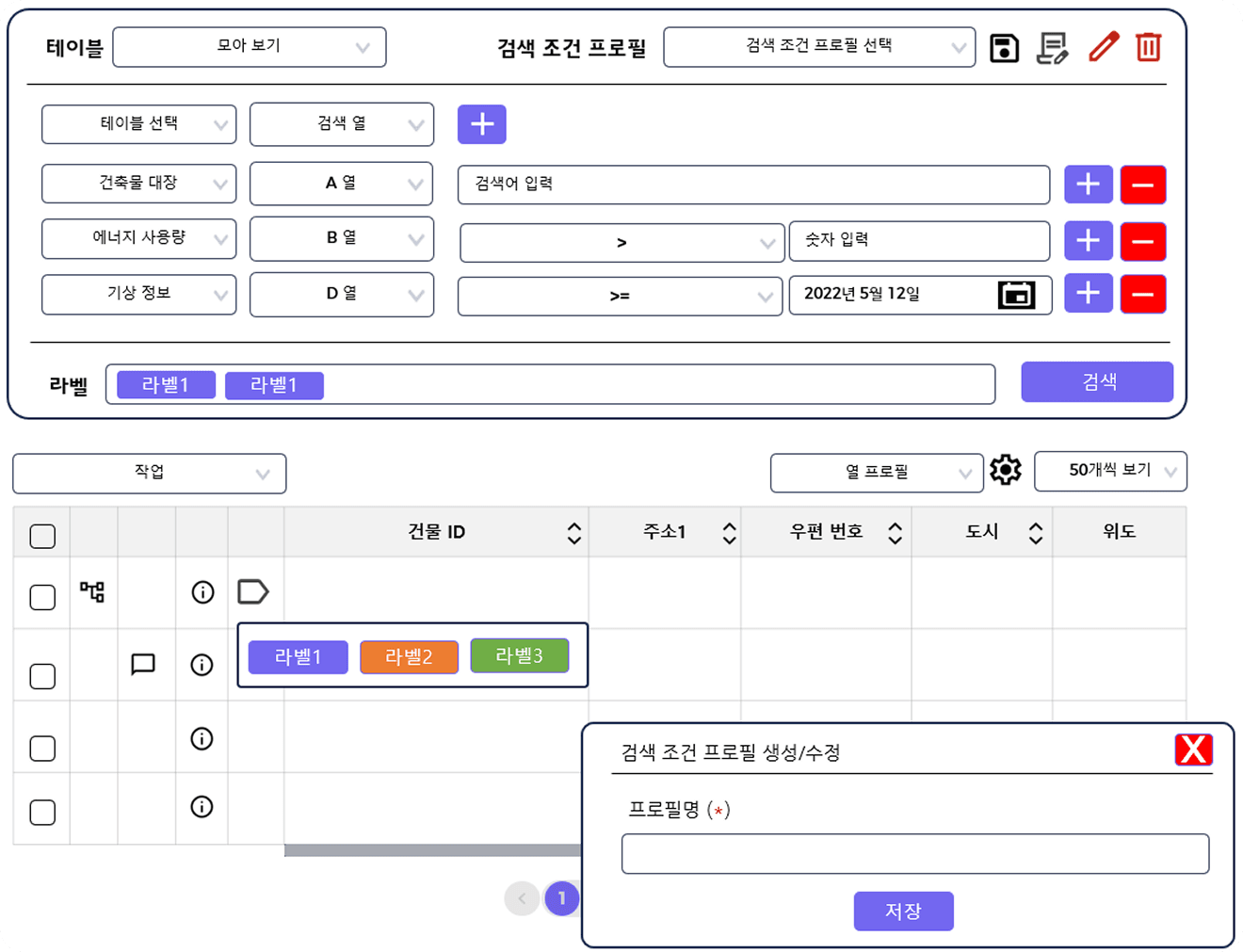The width and height of the screenshot is (1243, 952).
Task: Click the label tag icon in first row
Action: pyautogui.click(x=253, y=591)
